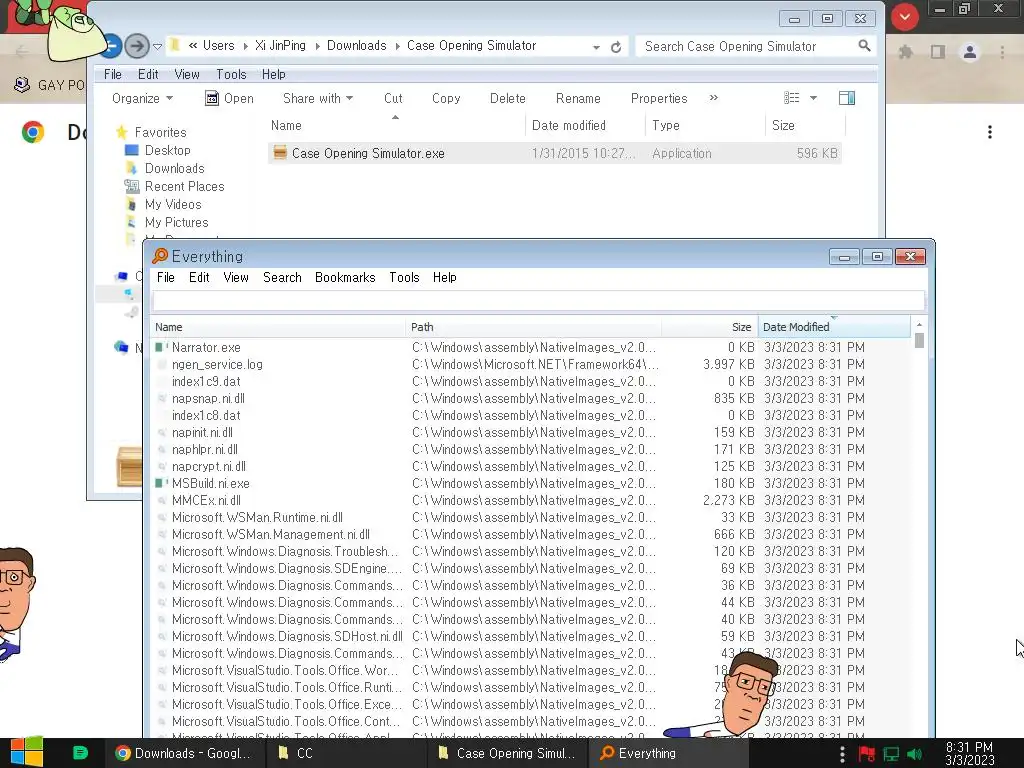Click the network monitor tray icon
The width and height of the screenshot is (1024, 768).
[891, 754]
